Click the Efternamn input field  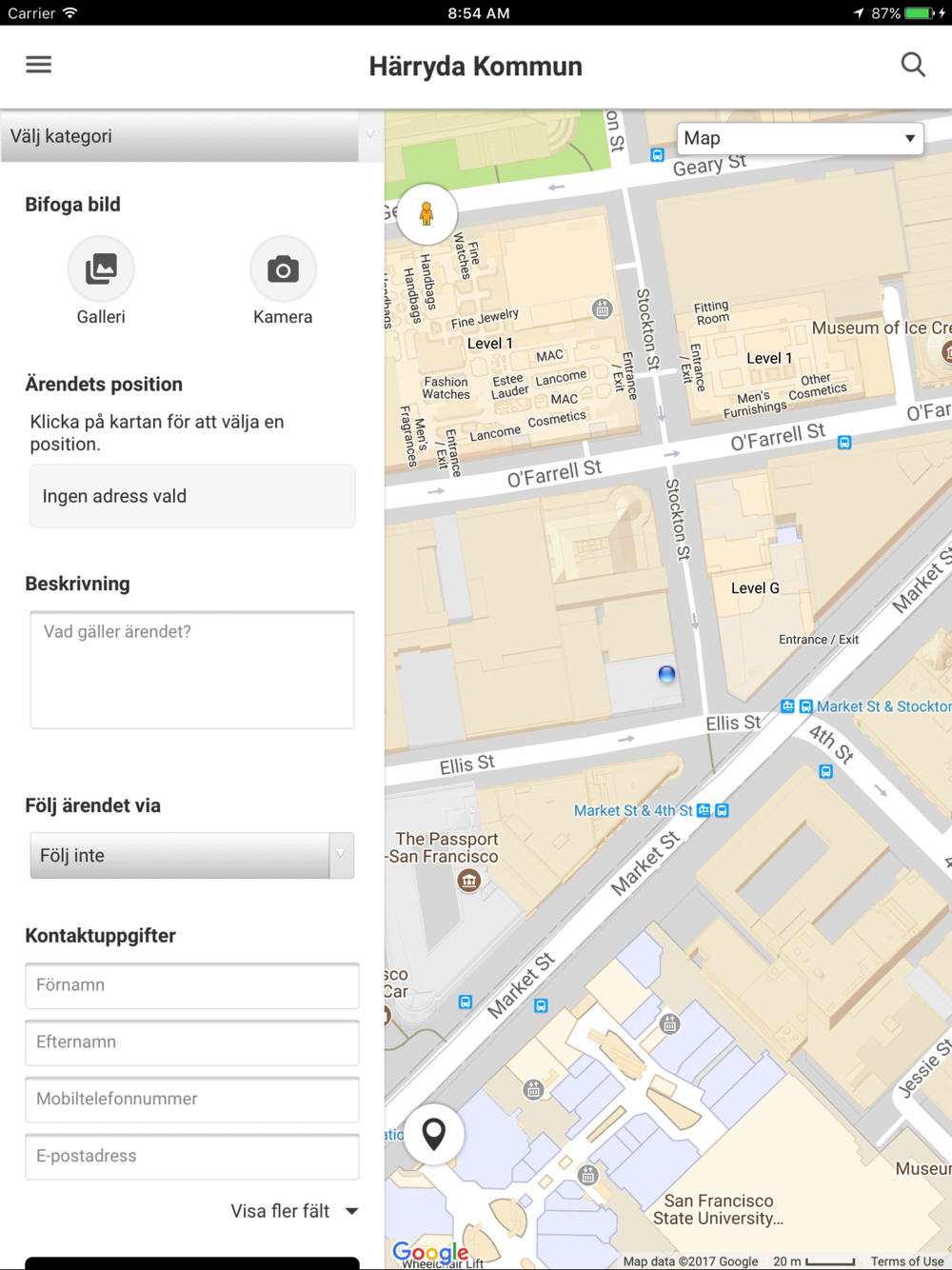(192, 1042)
